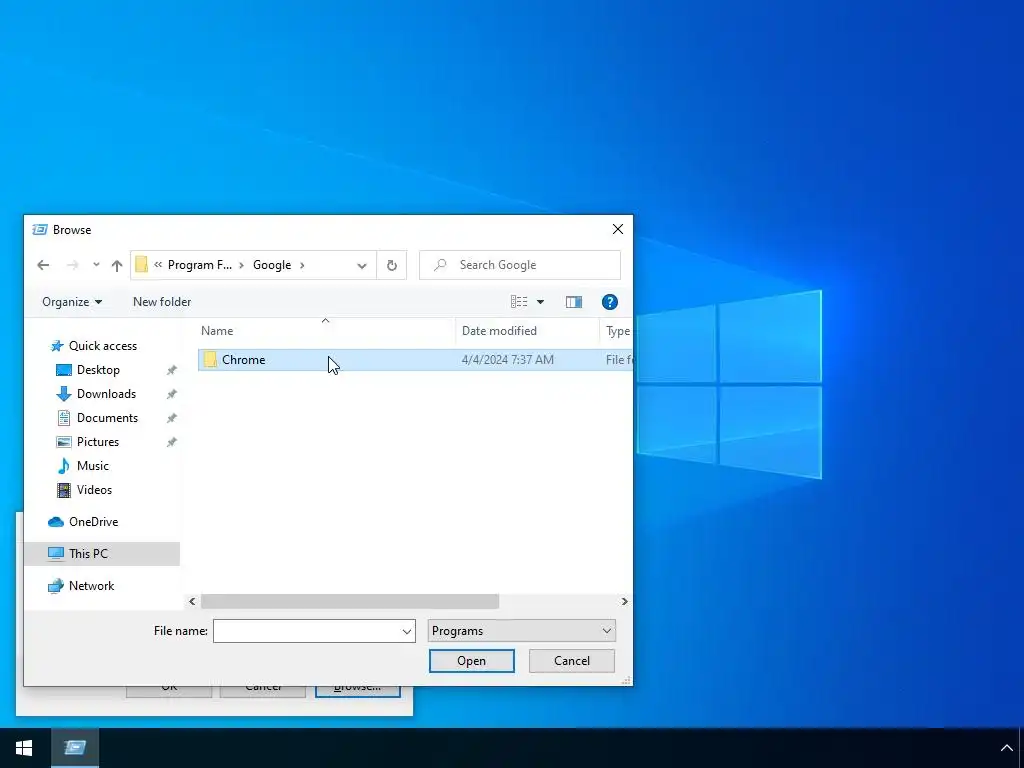Select This PC in the navigation pane
Image resolution: width=1024 pixels, height=768 pixels.
[x=102, y=554]
